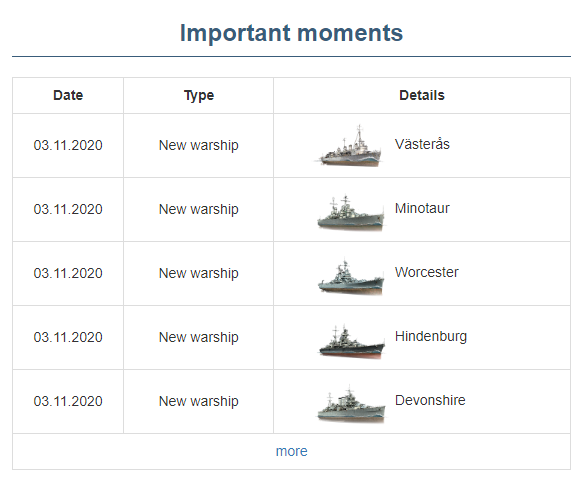This screenshot has width=579, height=479.
Task: Select New warship in the Worcester row
Action: (x=199, y=273)
